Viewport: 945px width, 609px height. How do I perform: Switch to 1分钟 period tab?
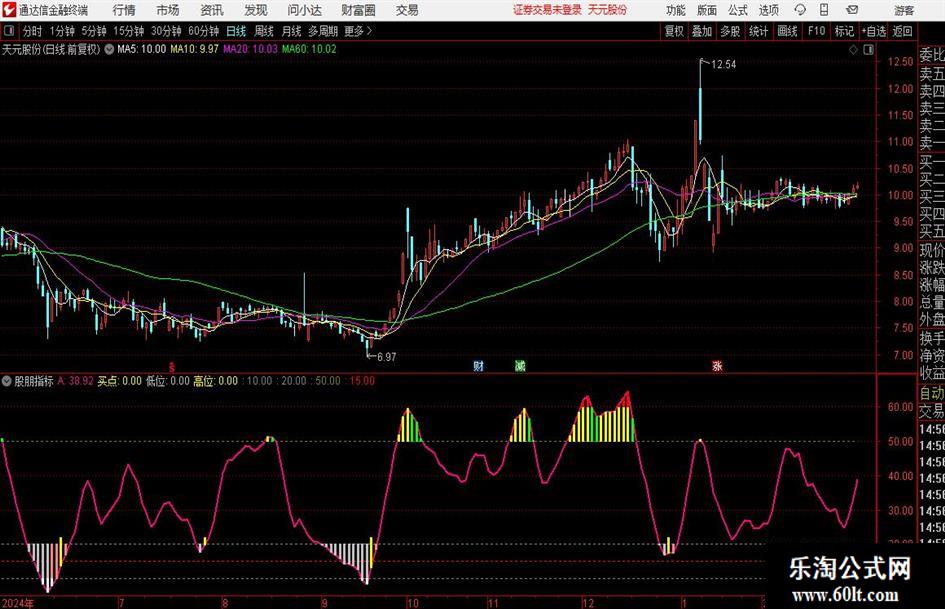(62, 31)
